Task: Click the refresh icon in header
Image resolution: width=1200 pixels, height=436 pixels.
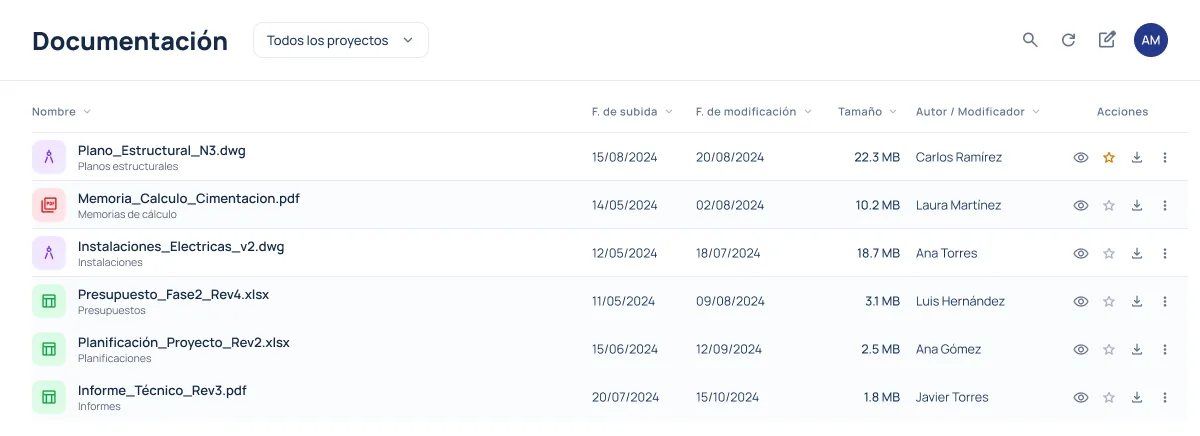Action: tap(1068, 40)
